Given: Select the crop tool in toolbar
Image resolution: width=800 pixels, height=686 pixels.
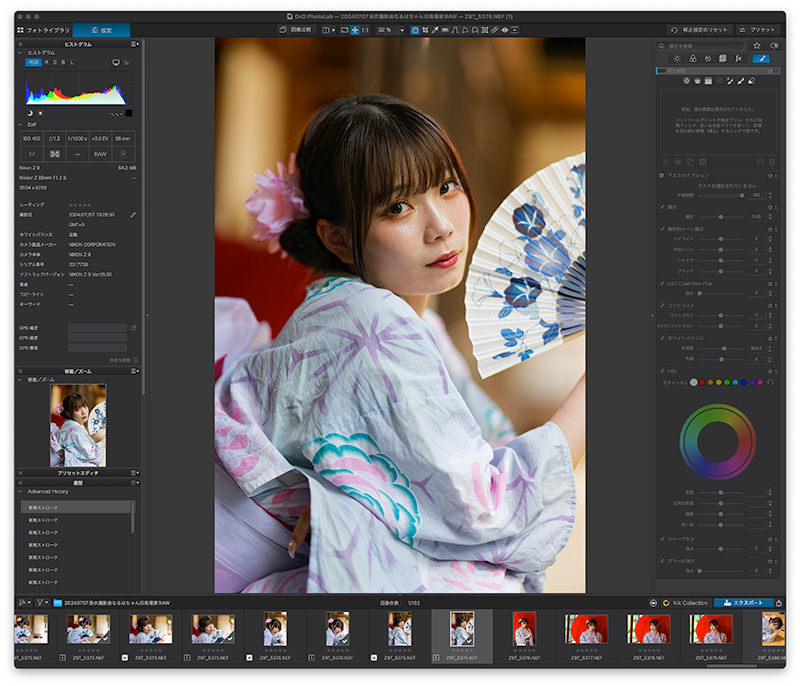Looking at the screenshot, I should [x=425, y=30].
